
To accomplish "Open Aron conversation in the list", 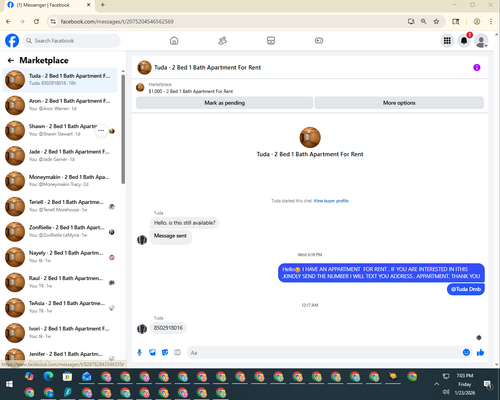I will tap(60, 105).
